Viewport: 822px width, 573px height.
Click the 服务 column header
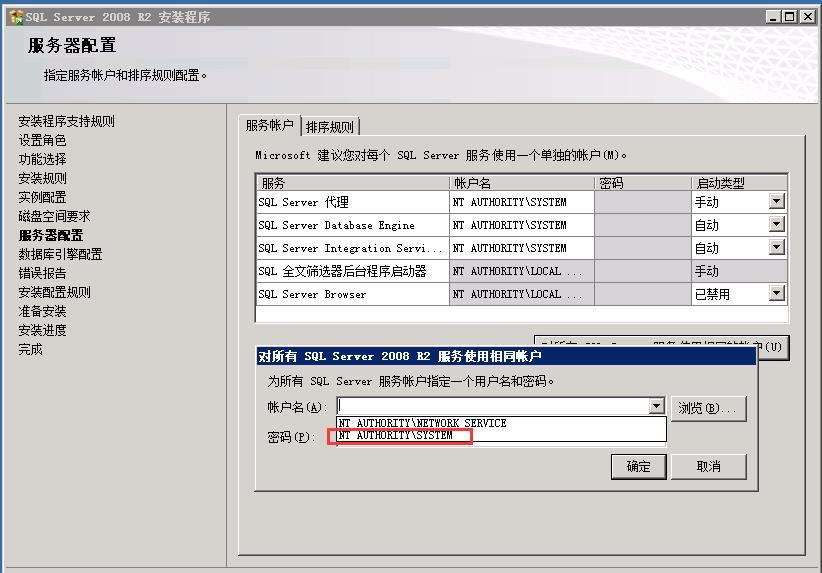tap(353, 183)
